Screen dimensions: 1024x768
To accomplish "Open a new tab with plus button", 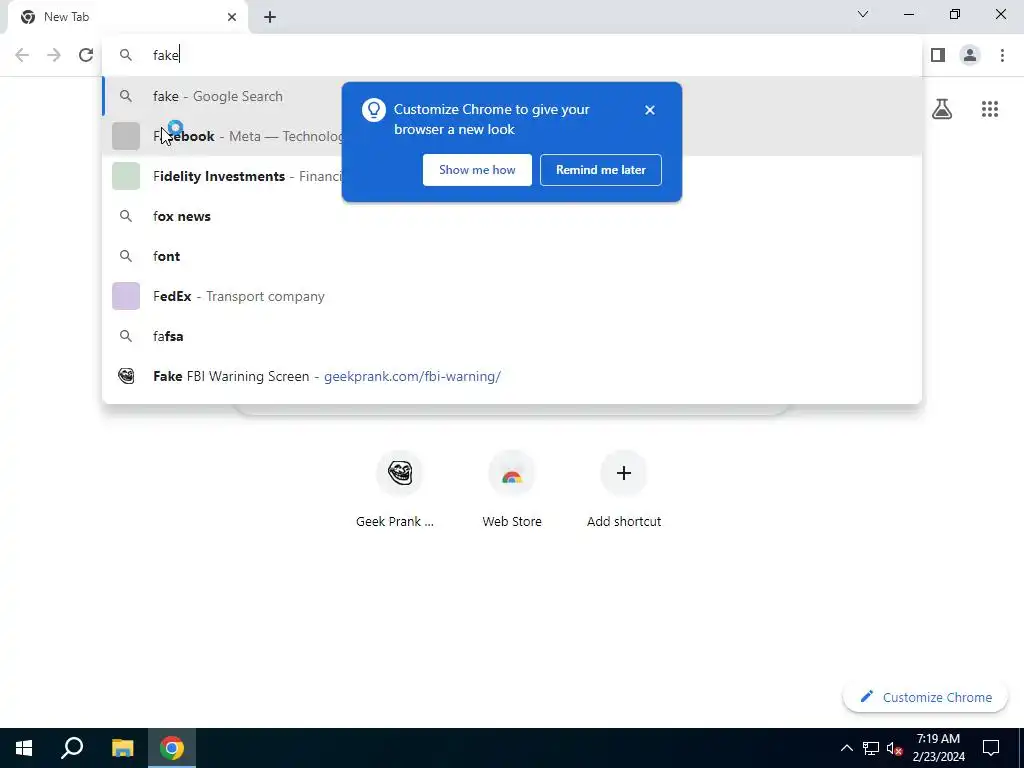I will coord(270,17).
